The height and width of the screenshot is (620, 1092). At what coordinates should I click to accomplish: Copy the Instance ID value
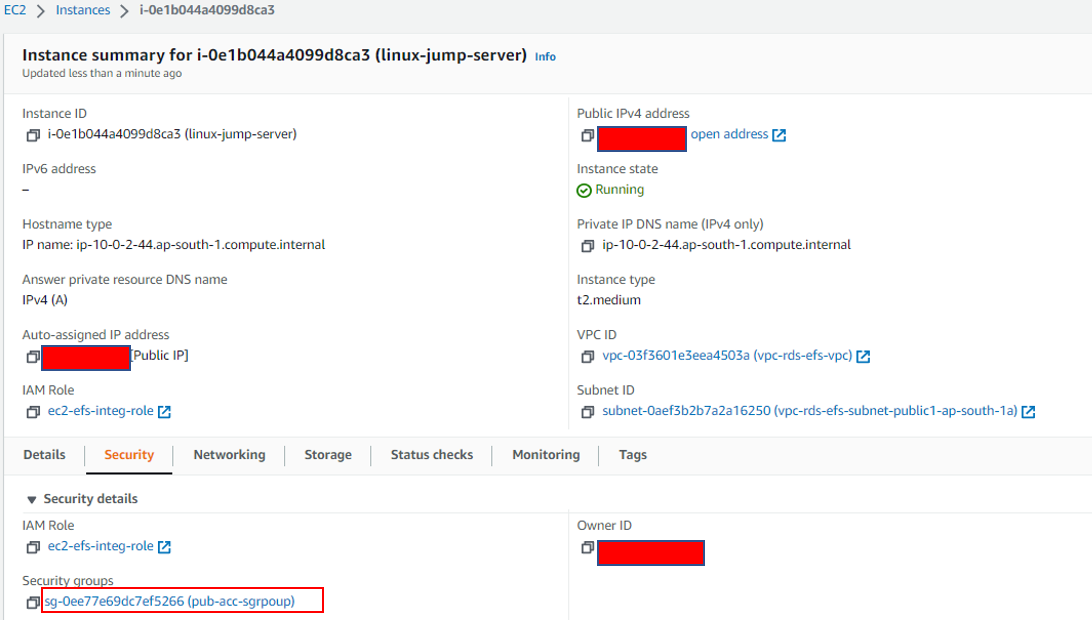pyautogui.click(x=33, y=135)
